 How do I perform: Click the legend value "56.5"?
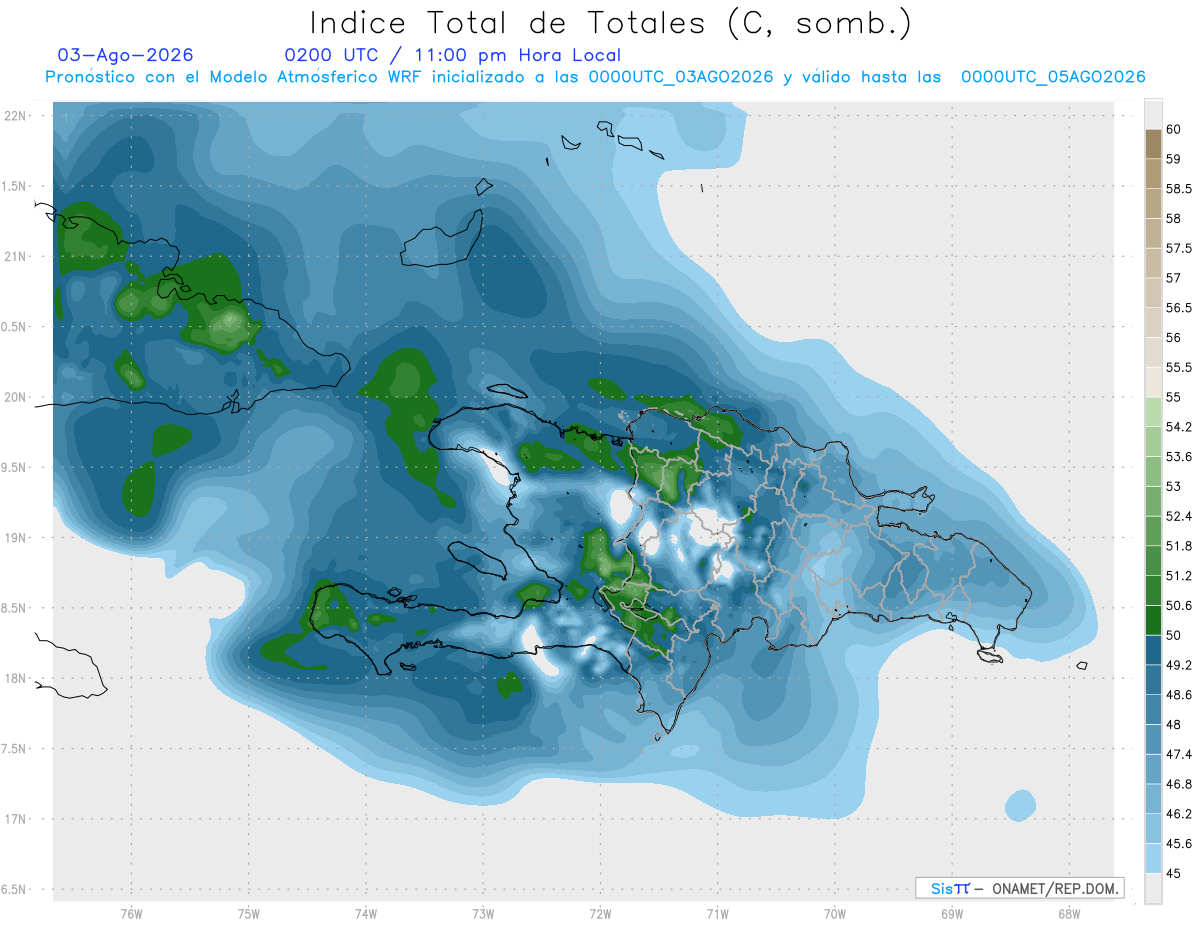1178,308
